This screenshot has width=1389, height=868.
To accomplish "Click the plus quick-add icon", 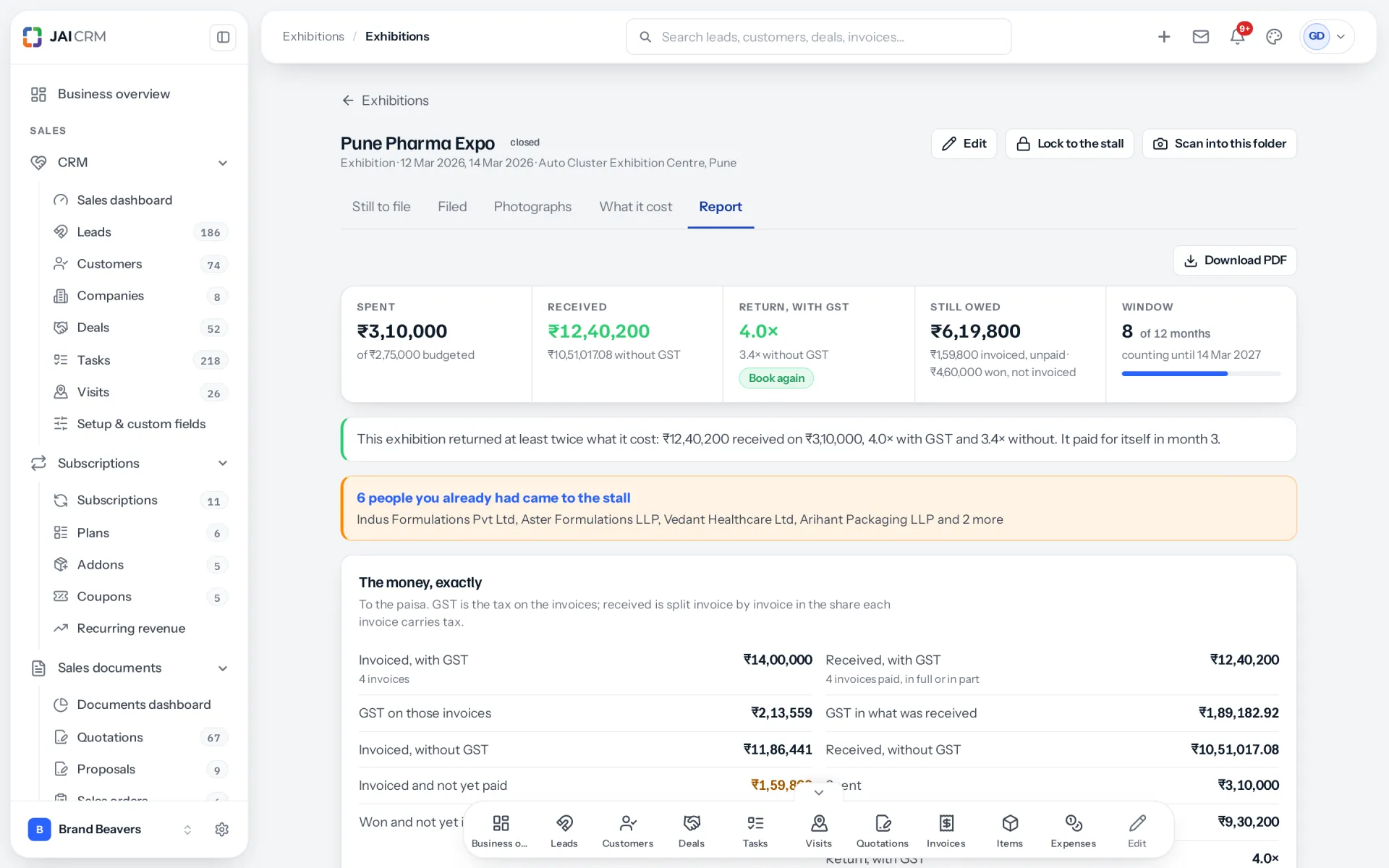I will point(1164,37).
